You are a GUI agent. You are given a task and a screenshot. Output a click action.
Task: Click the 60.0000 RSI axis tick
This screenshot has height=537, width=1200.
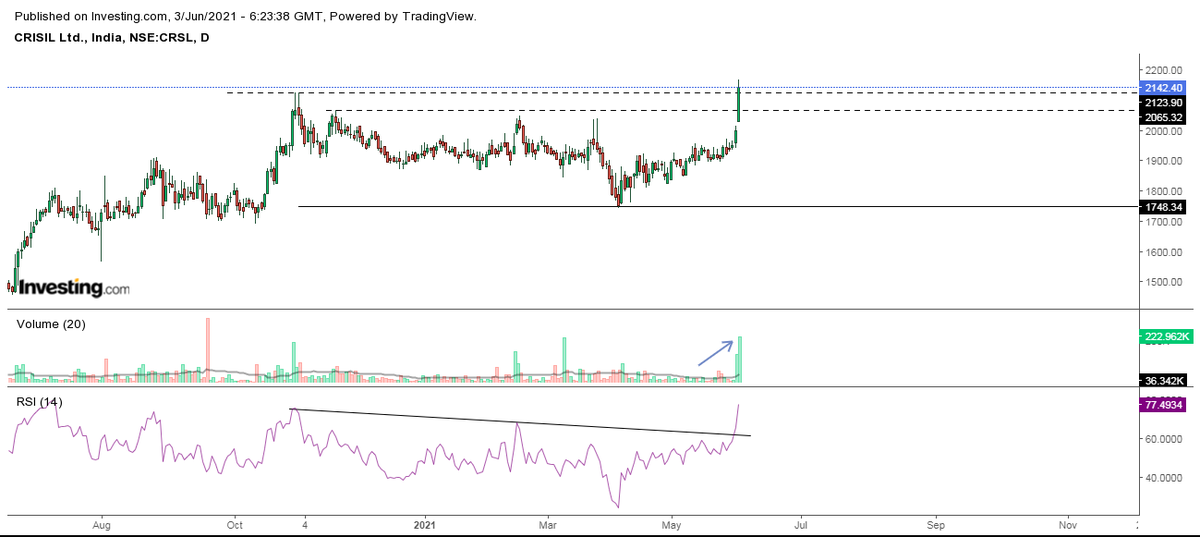point(1164,439)
